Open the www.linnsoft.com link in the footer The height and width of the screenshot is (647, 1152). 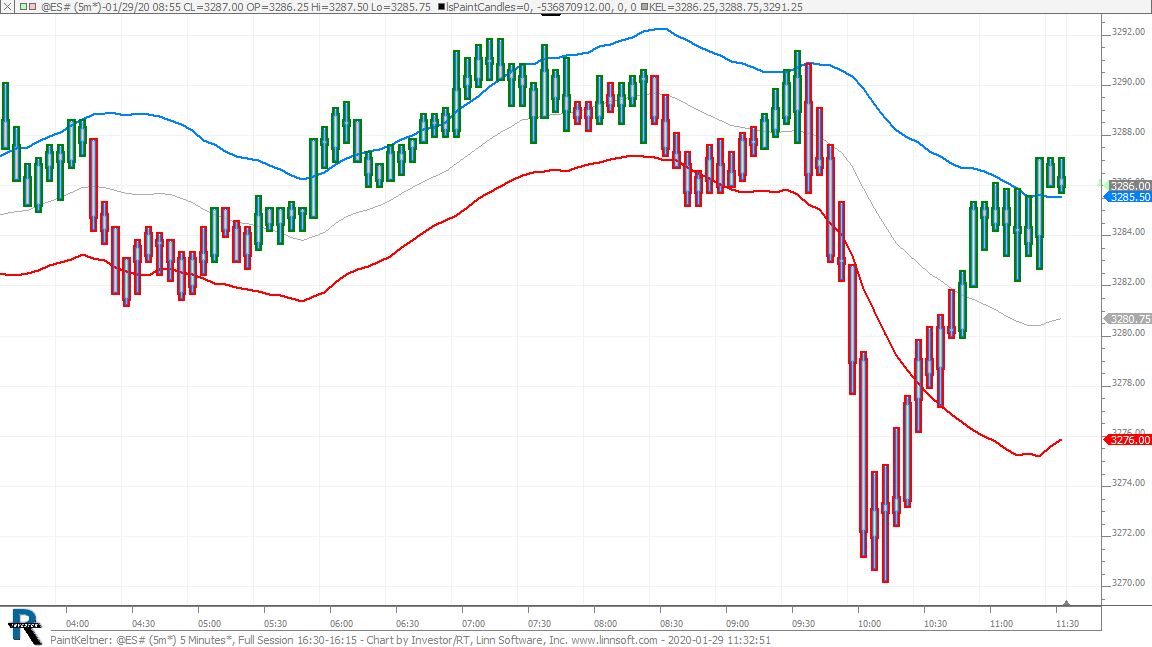[x=614, y=640]
